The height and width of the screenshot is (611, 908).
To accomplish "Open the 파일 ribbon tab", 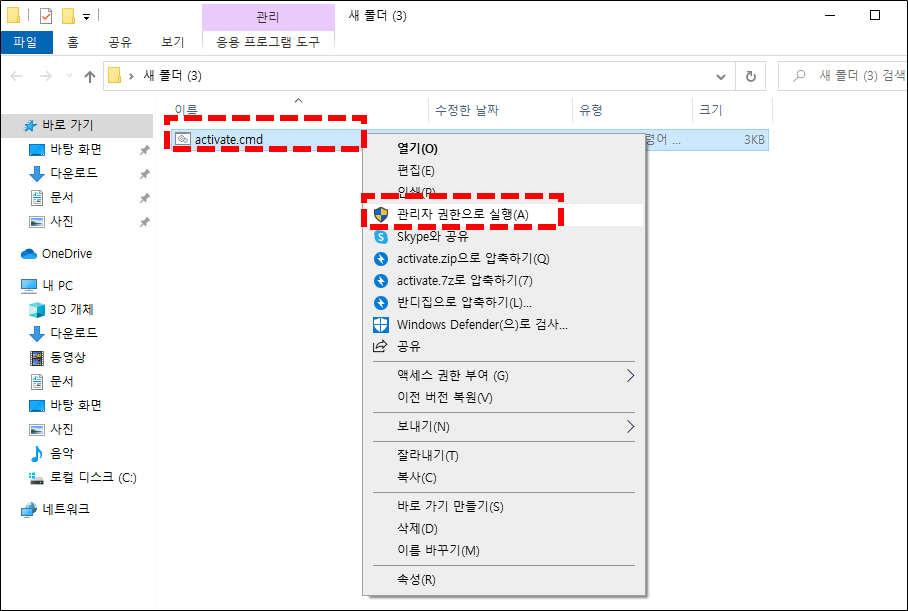I will tap(26, 42).
